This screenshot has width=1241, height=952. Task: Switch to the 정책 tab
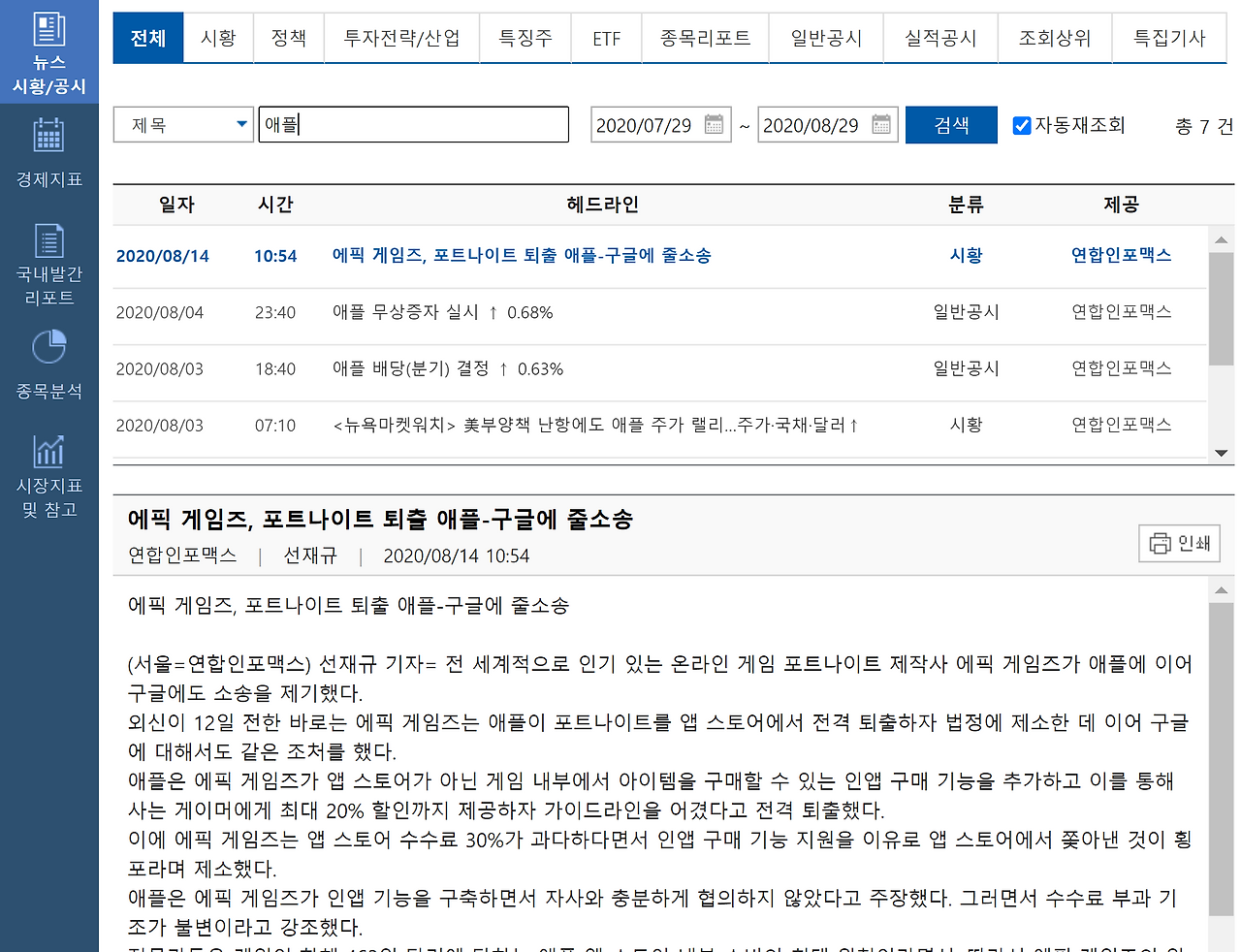click(x=289, y=38)
